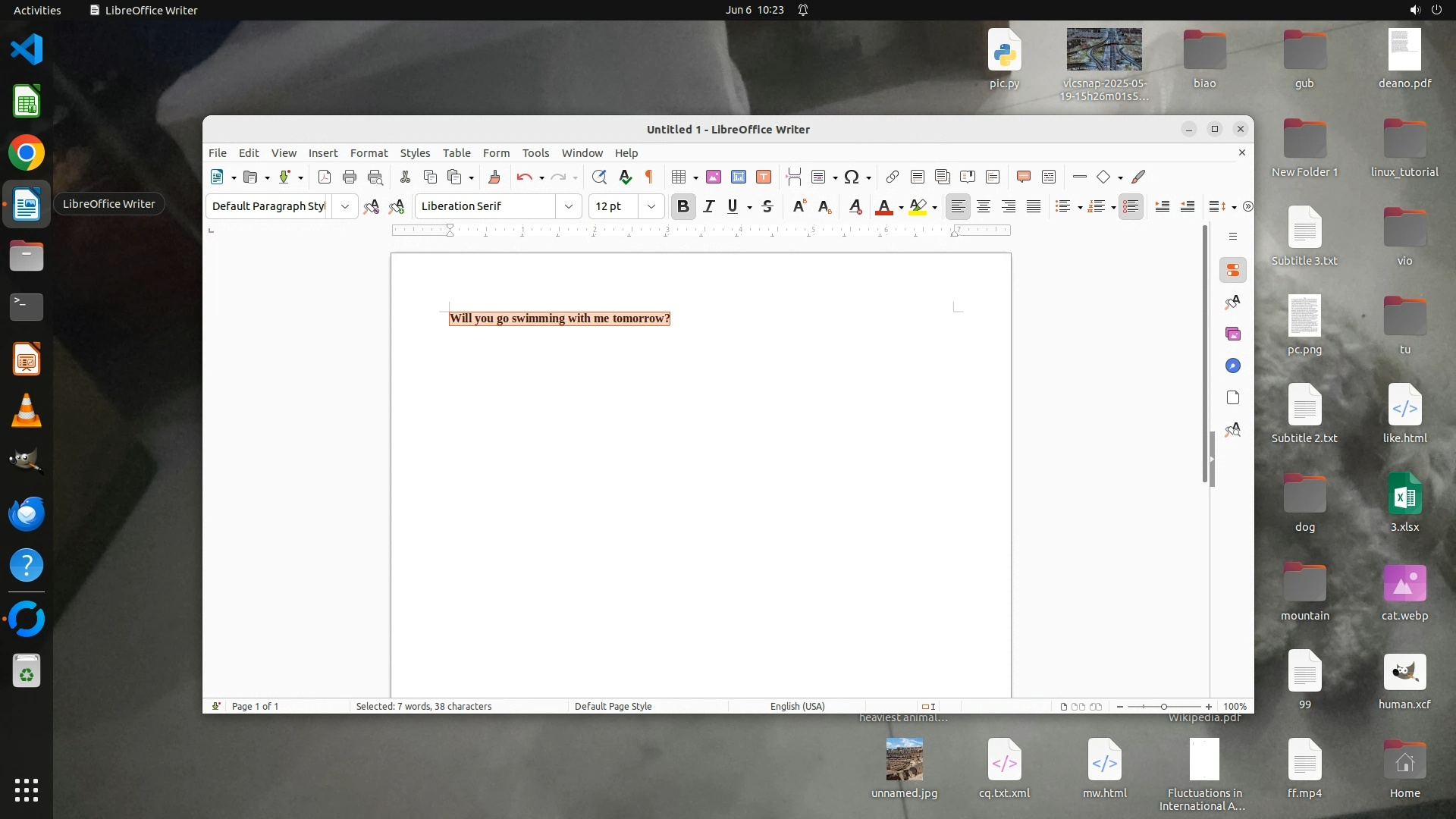This screenshot has height=819, width=1456.
Task: Click the Insert Hyperlink icon
Action: (892, 177)
